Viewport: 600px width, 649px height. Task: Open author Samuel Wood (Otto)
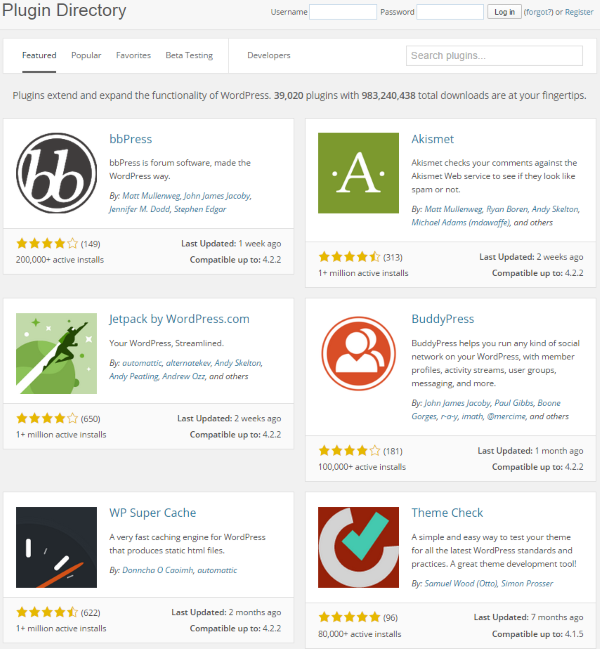pos(461,583)
